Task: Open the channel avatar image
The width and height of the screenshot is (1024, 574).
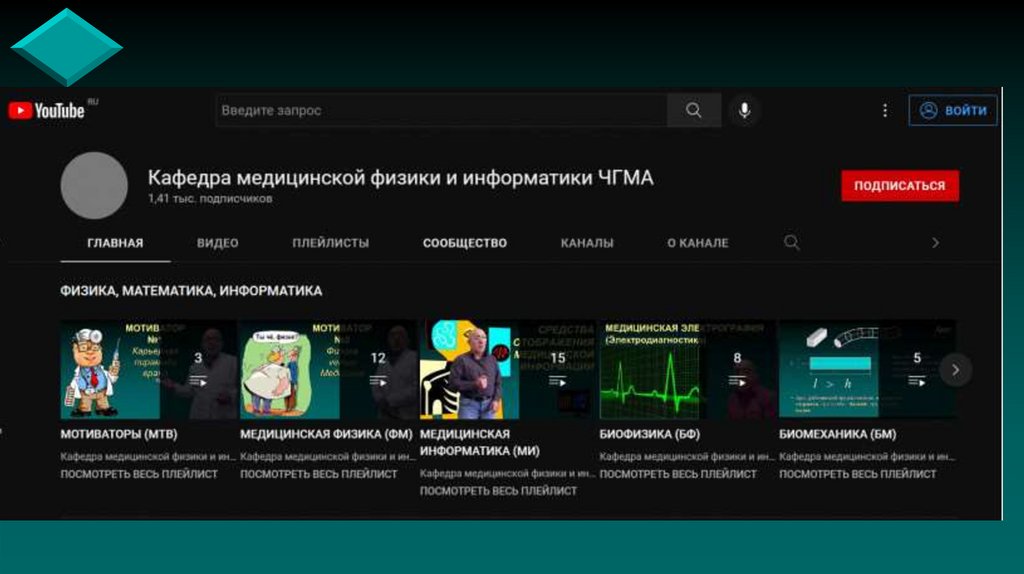Action: point(94,185)
